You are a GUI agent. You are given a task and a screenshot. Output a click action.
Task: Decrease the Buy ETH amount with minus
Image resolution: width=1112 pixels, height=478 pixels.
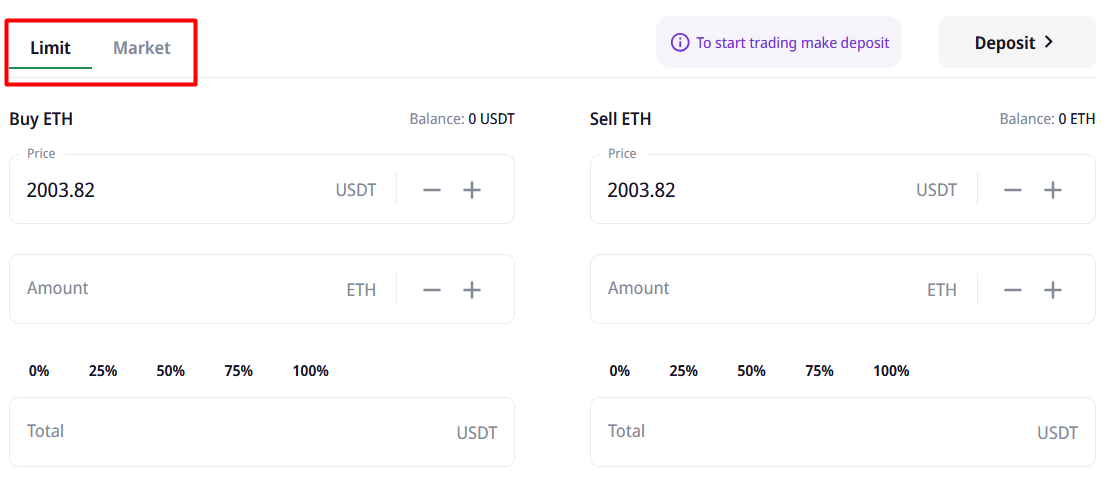click(x=432, y=290)
